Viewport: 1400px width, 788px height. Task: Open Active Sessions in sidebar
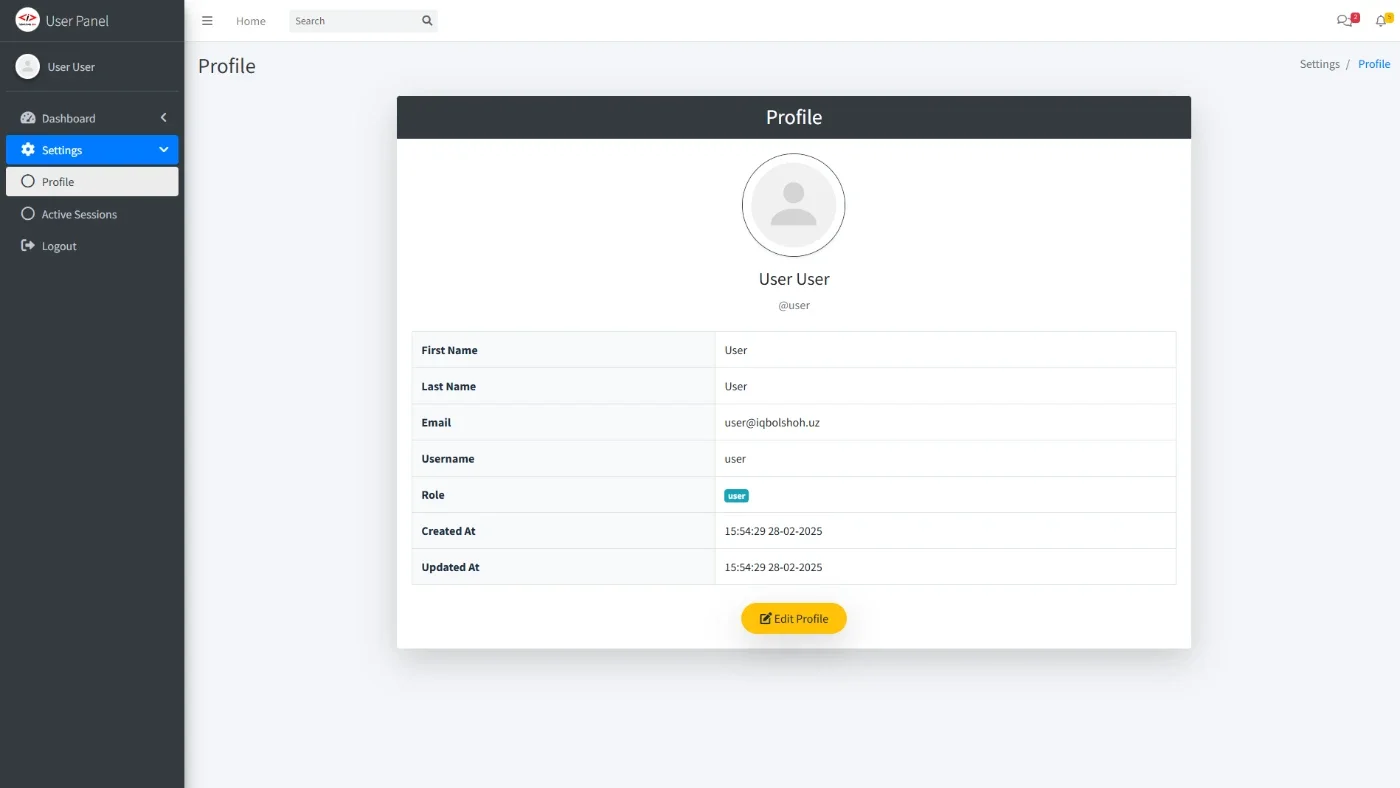[92, 214]
